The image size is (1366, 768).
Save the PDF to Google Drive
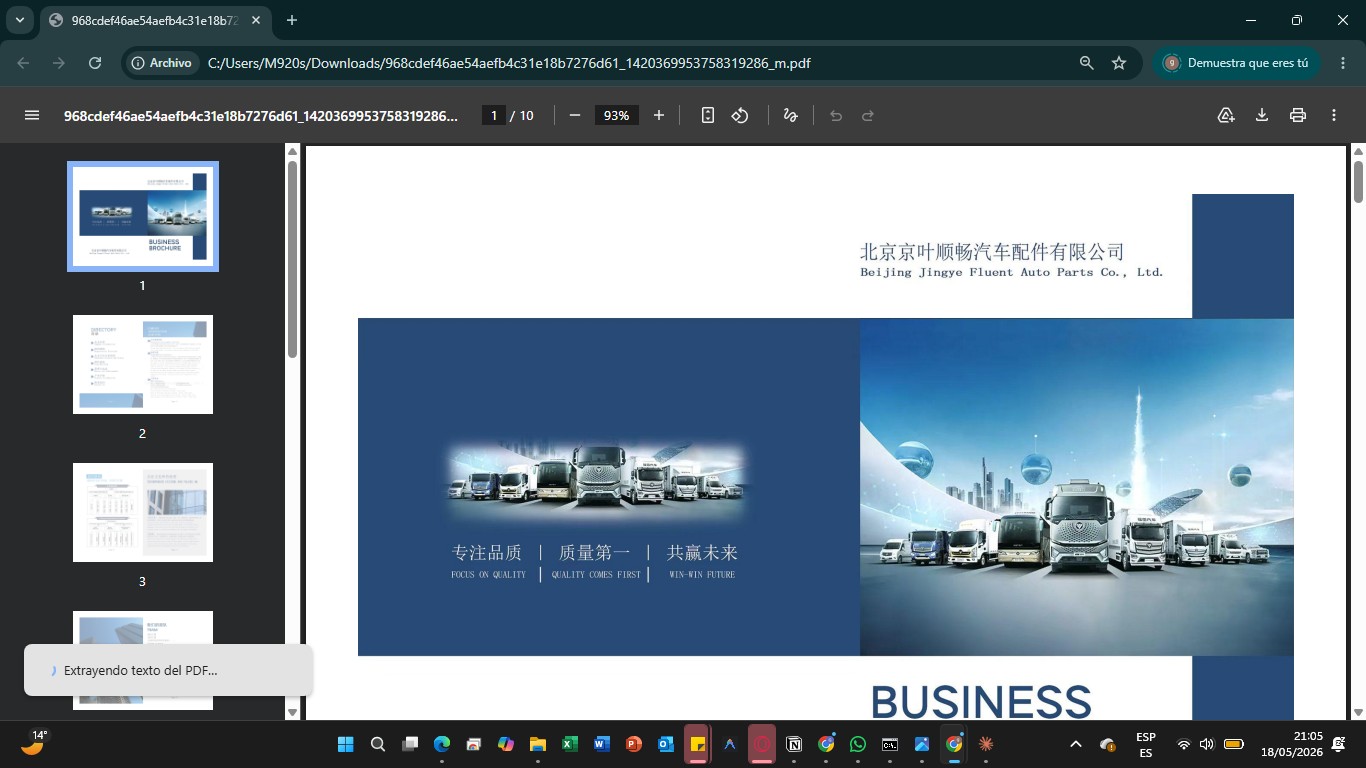coord(1226,115)
